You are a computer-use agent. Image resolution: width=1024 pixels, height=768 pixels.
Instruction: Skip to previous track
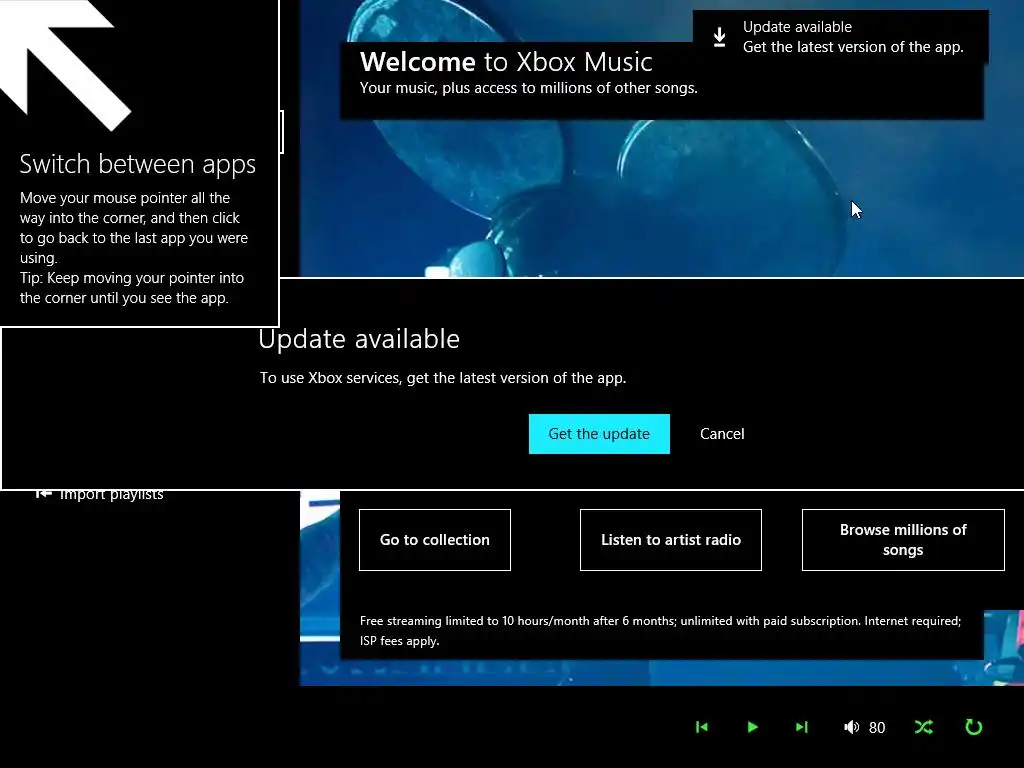click(x=702, y=727)
